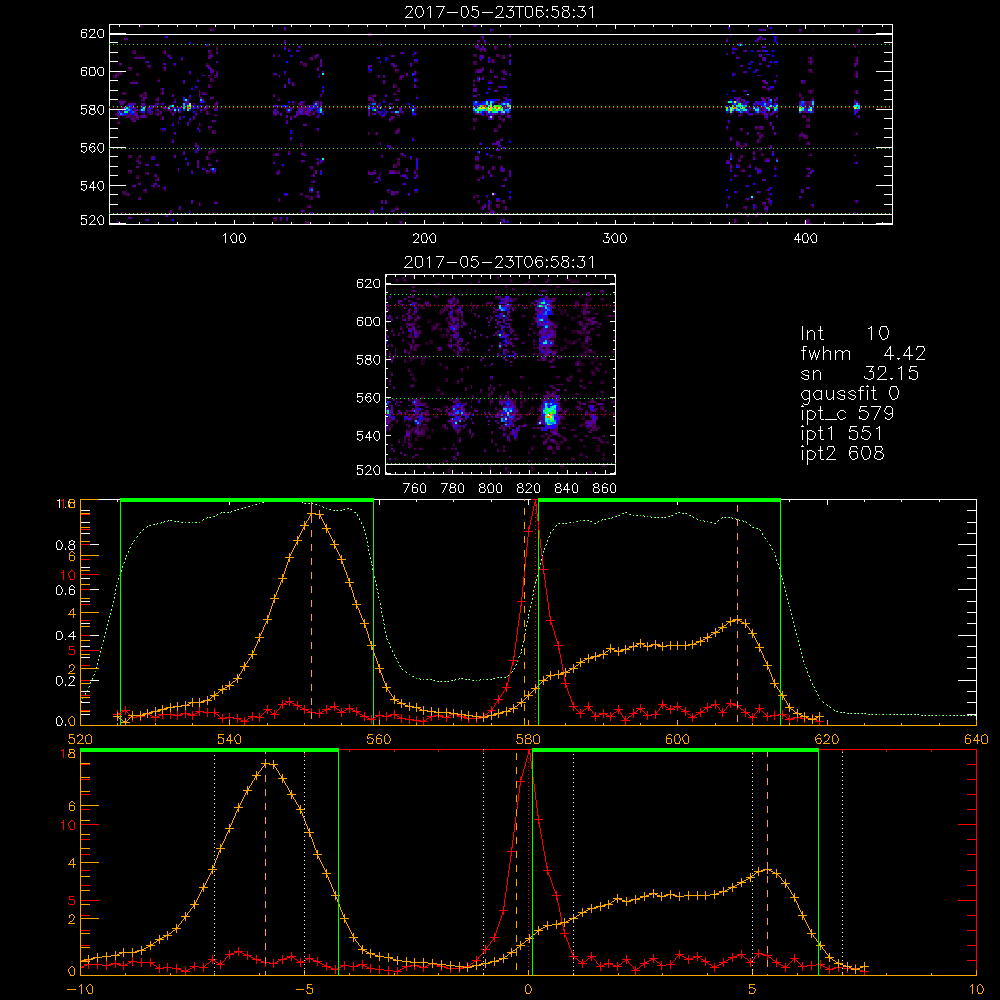Click x-axis label '300' under the top image

point(615,239)
